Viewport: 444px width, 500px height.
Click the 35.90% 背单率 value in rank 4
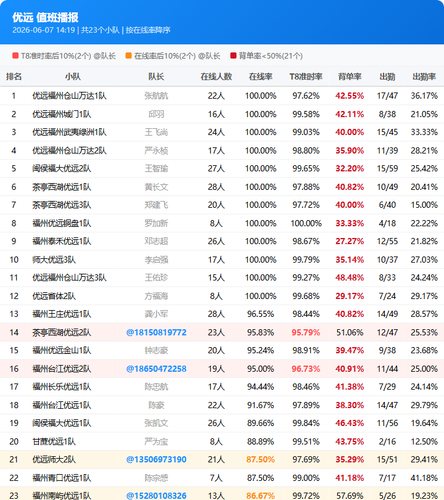[350, 151]
